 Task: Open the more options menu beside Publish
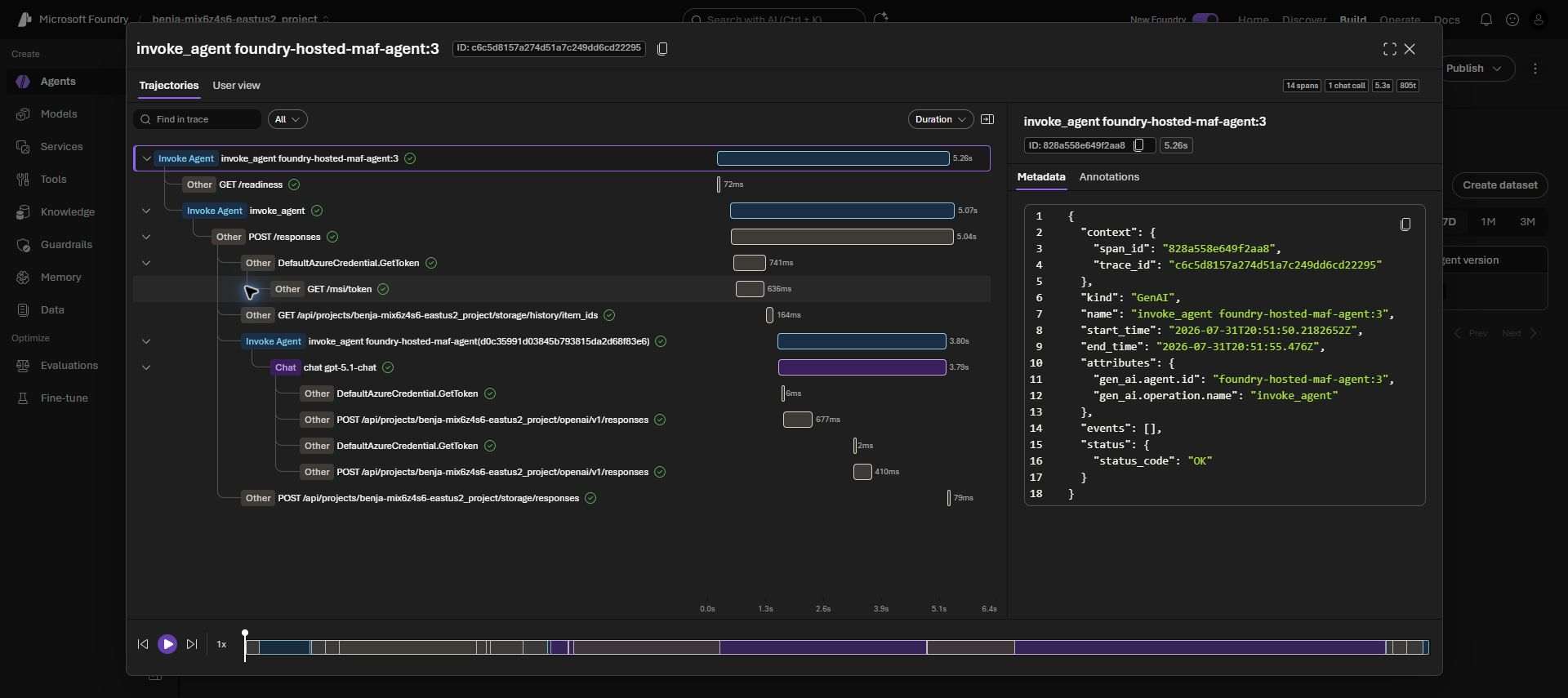click(x=1535, y=69)
